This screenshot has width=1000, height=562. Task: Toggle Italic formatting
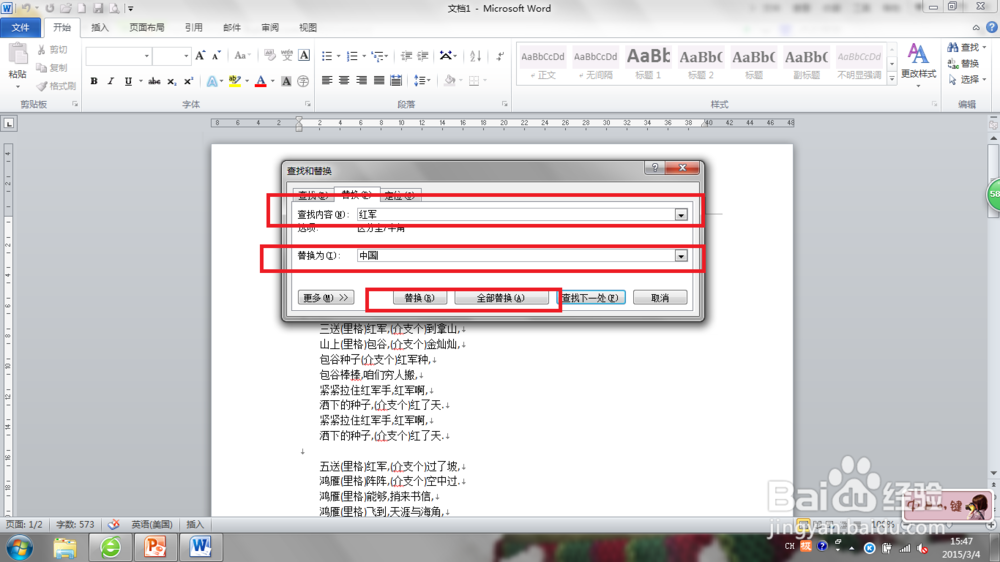(110, 81)
